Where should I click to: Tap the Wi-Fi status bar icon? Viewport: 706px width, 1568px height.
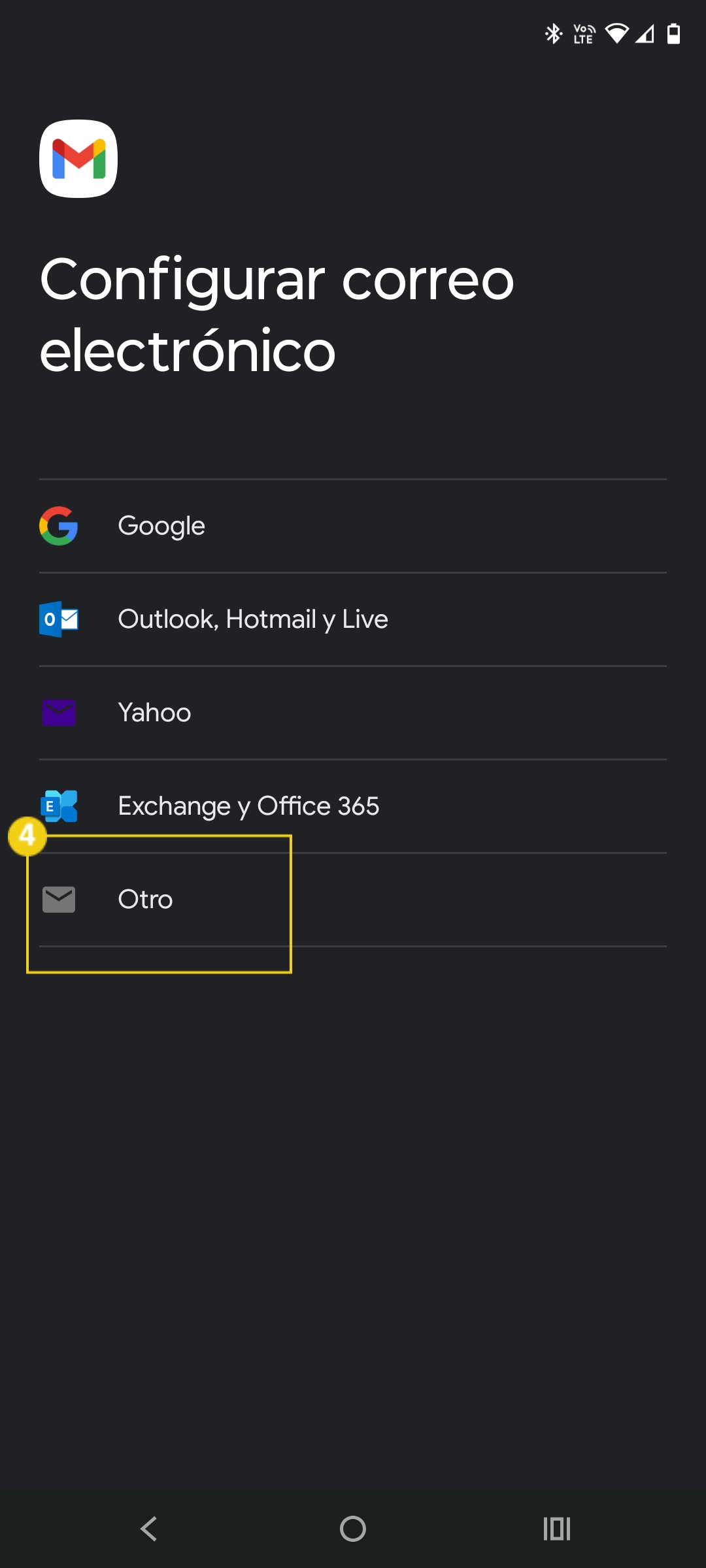coord(616,33)
